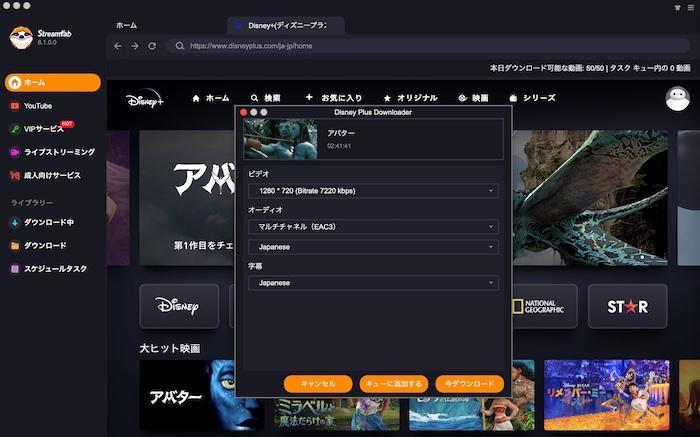Open the National Geographic brand tile

click(545, 306)
